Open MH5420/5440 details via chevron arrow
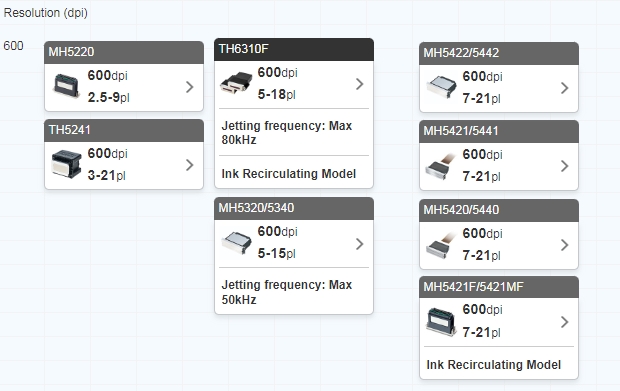The height and width of the screenshot is (391, 620). point(565,245)
